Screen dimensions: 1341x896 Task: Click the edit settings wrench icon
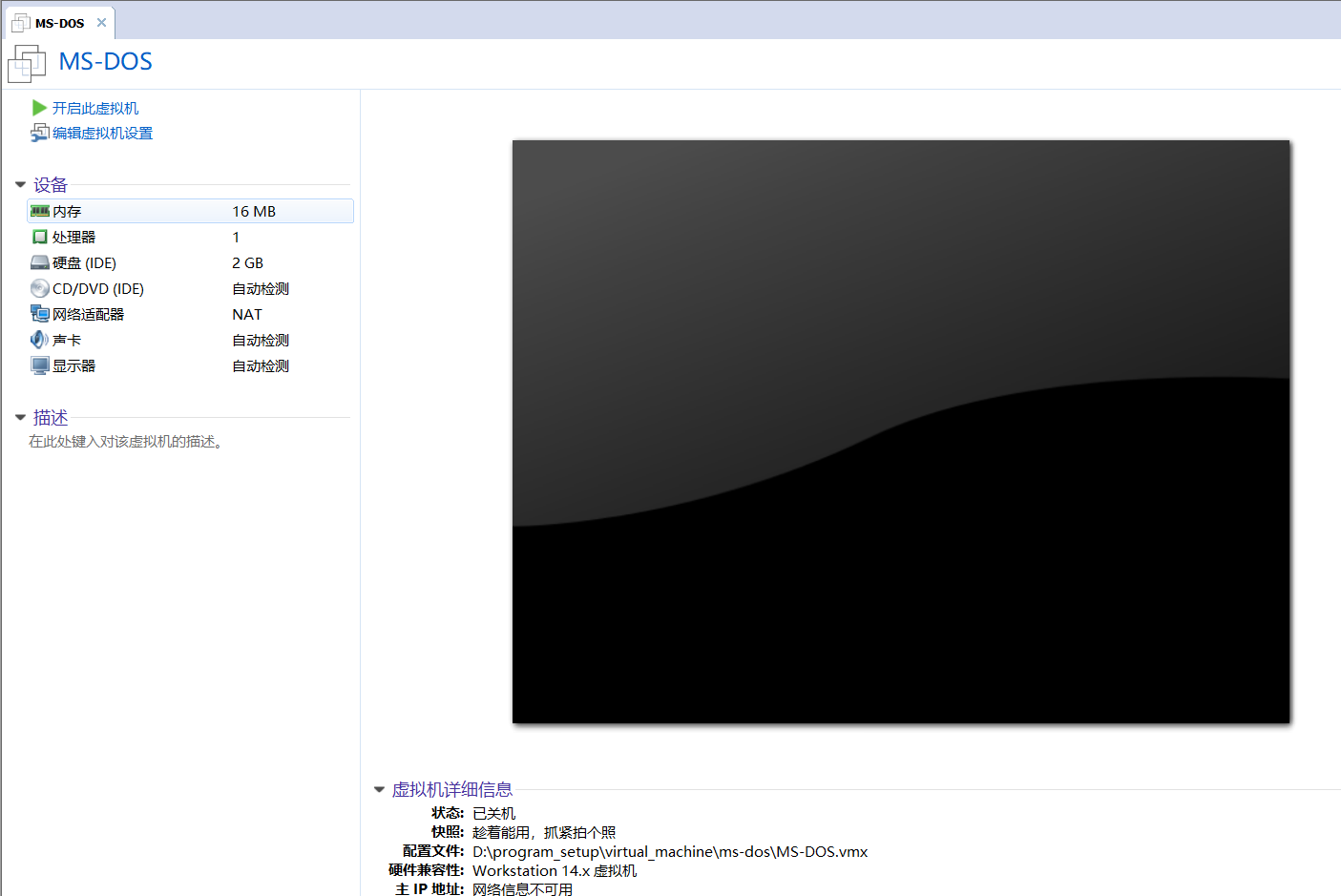[x=39, y=133]
